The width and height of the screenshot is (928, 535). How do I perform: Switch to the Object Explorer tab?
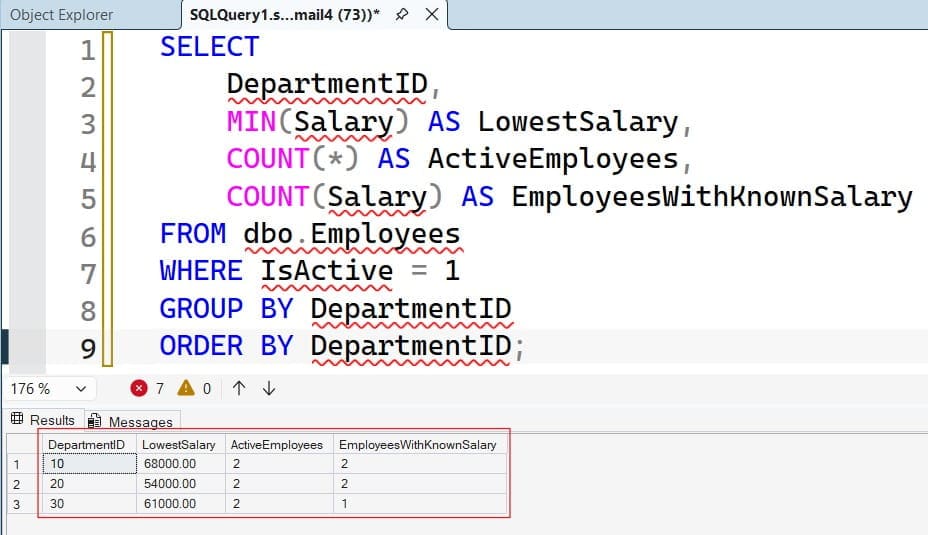[x=62, y=15]
